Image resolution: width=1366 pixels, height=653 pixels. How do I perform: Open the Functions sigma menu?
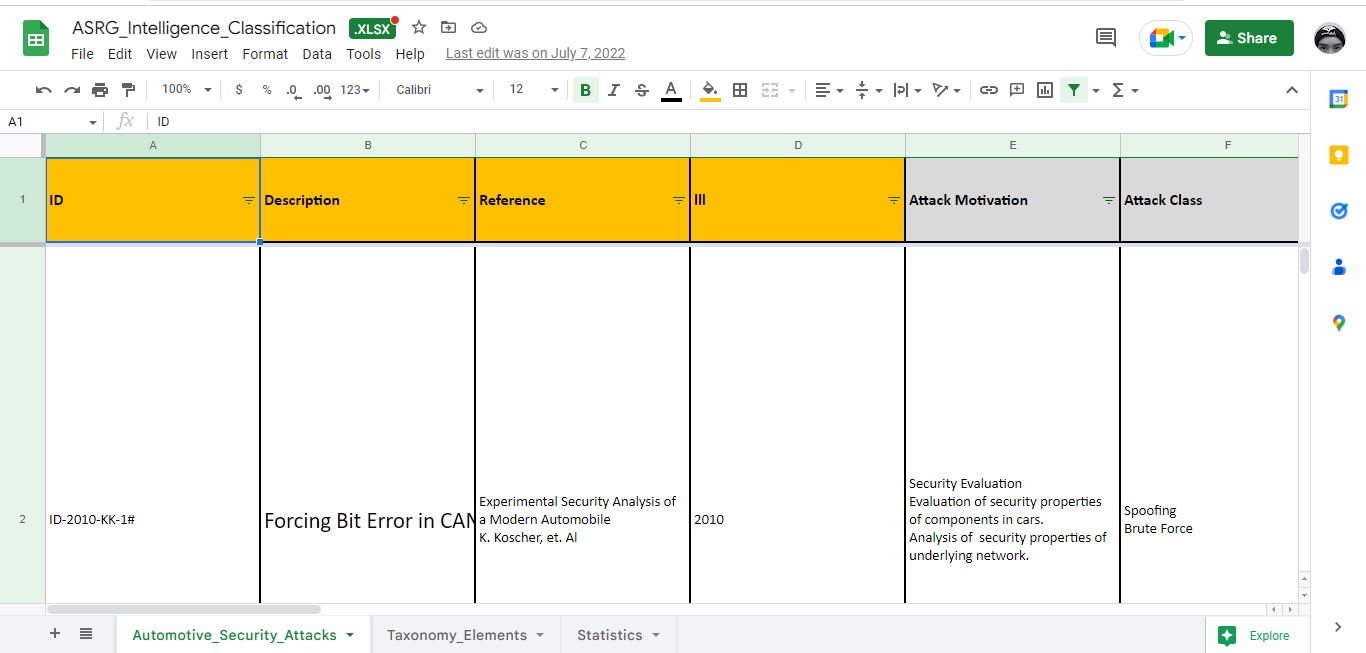coord(1125,90)
